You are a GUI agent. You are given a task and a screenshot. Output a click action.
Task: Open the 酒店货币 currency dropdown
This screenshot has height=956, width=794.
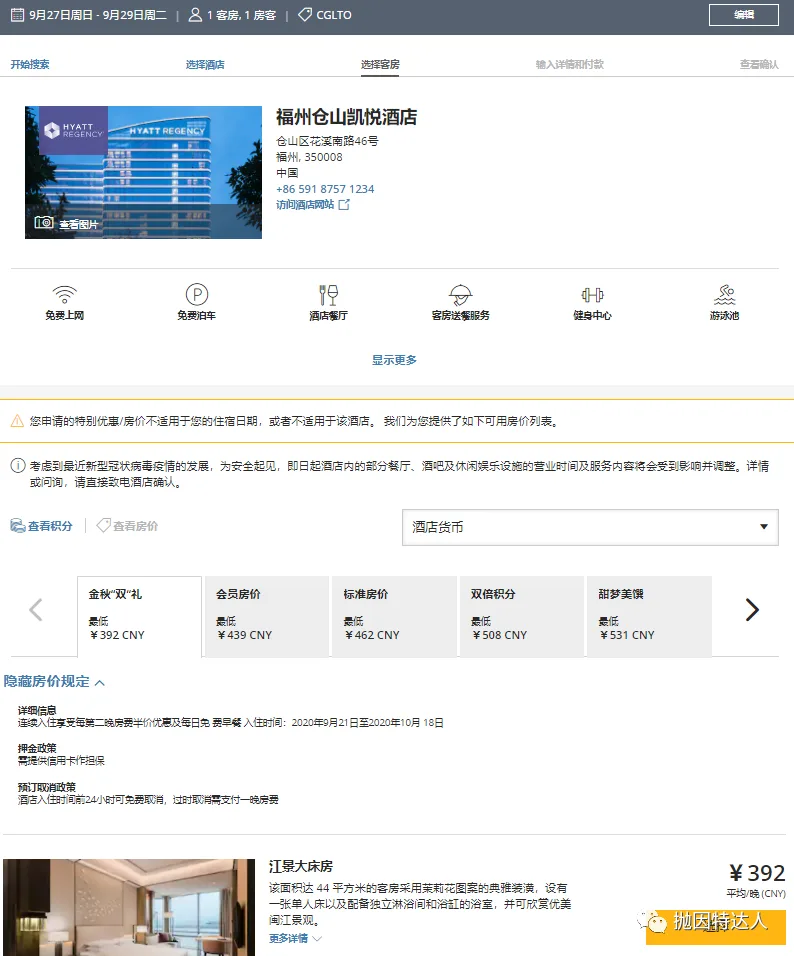590,527
